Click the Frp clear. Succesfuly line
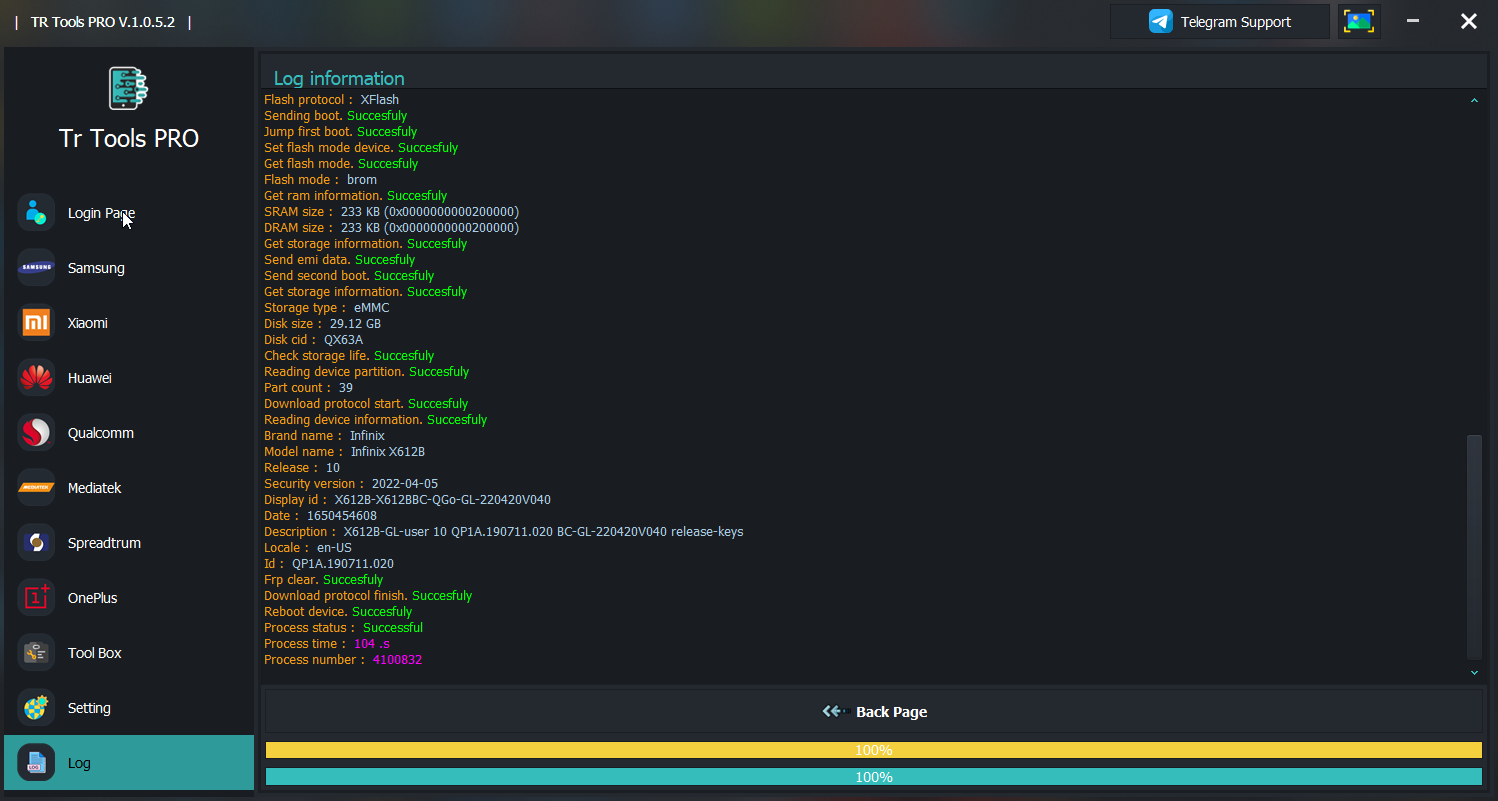The width and height of the screenshot is (1498, 801). [323, 580]
